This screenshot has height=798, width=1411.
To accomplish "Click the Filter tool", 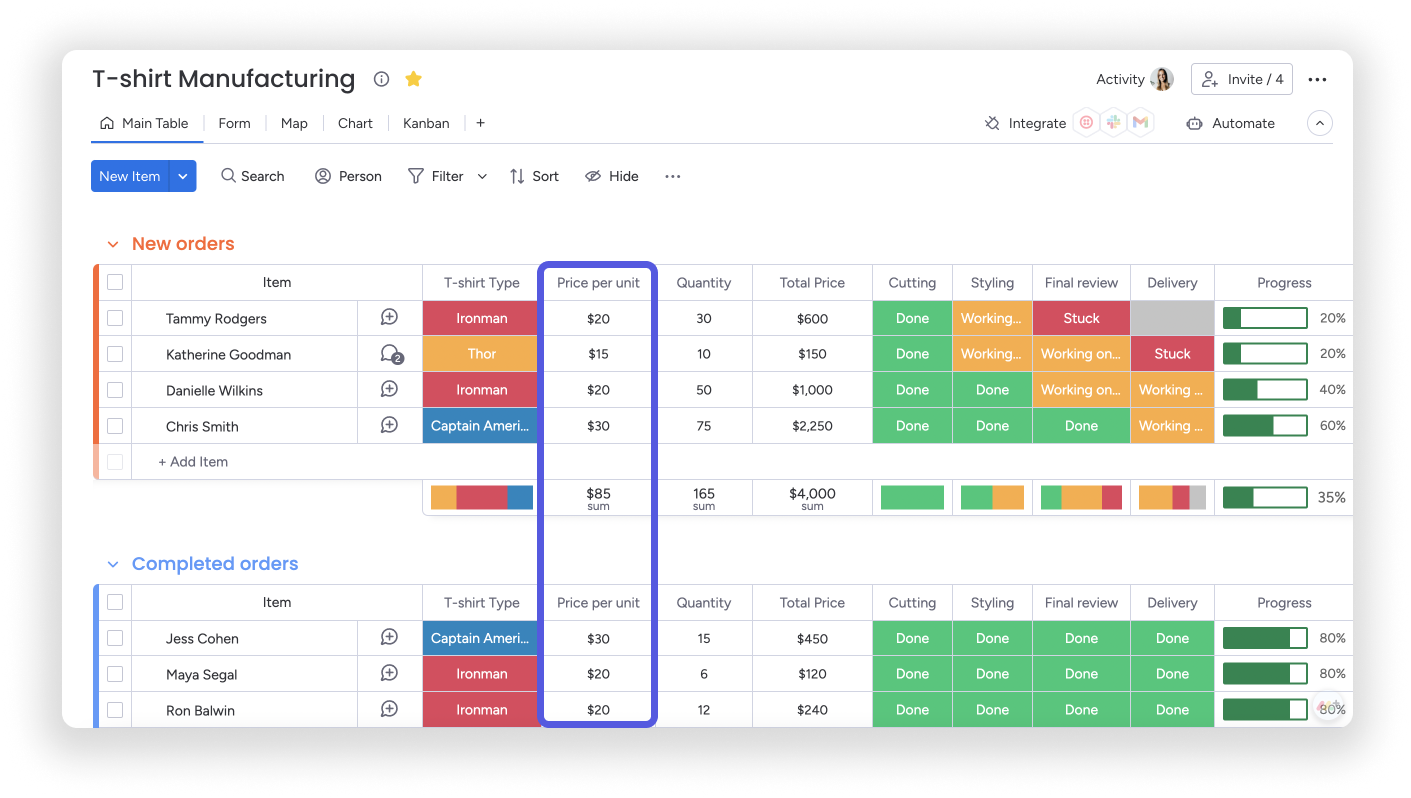I will 436,176.
